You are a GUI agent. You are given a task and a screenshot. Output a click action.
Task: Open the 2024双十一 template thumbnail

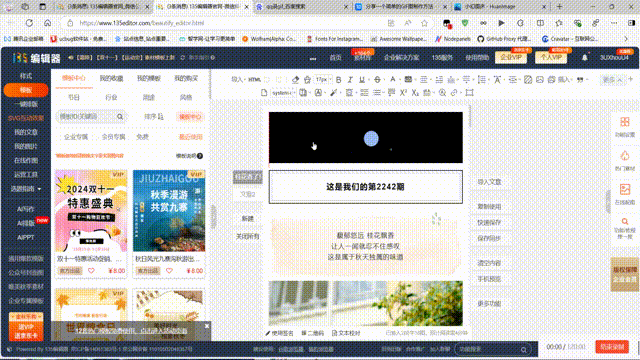[91, 211]
